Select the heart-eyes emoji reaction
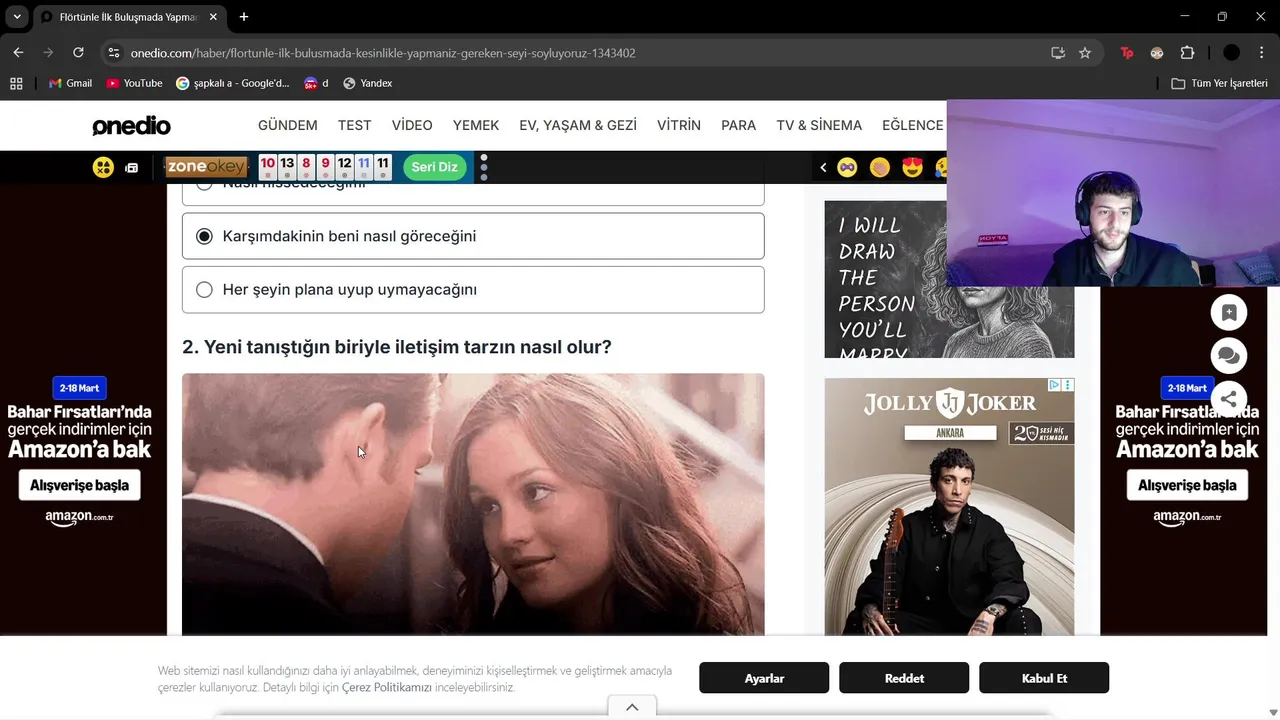This screenshot has width=1280, height=720. tap(912, 167)
